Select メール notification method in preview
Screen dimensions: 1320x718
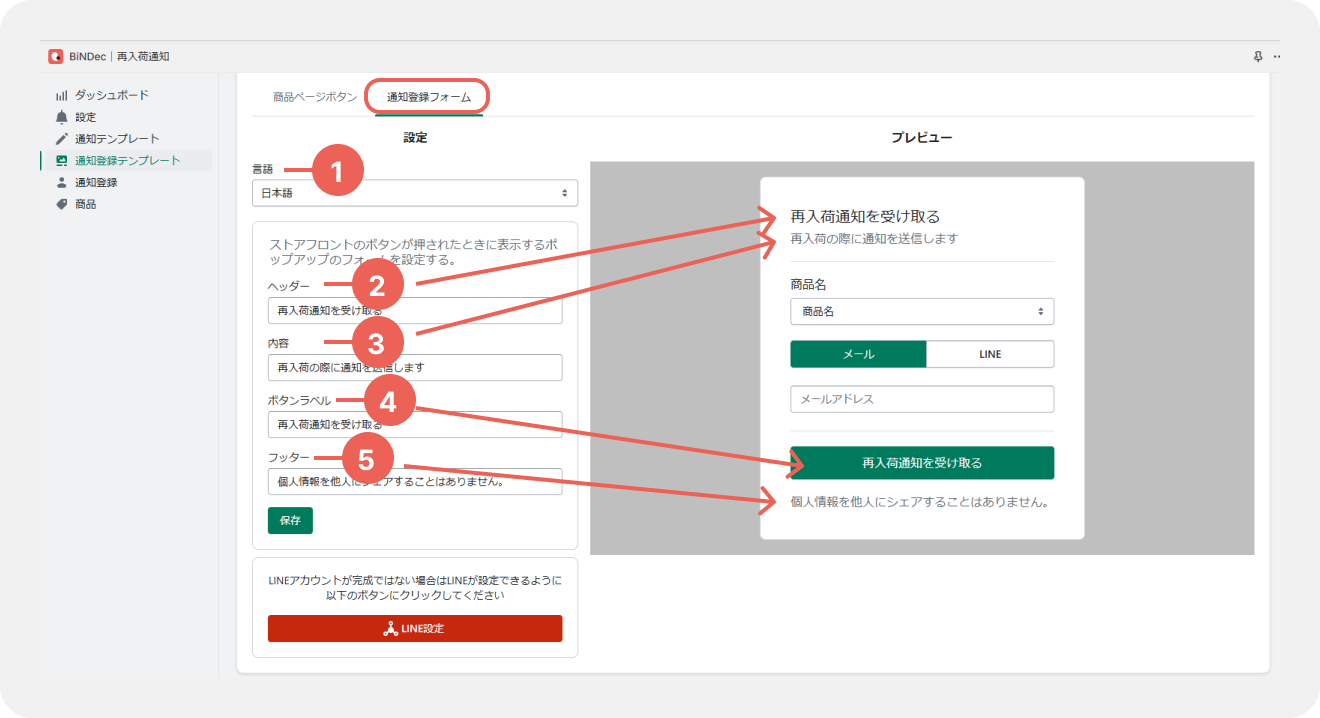click(858, 354)
